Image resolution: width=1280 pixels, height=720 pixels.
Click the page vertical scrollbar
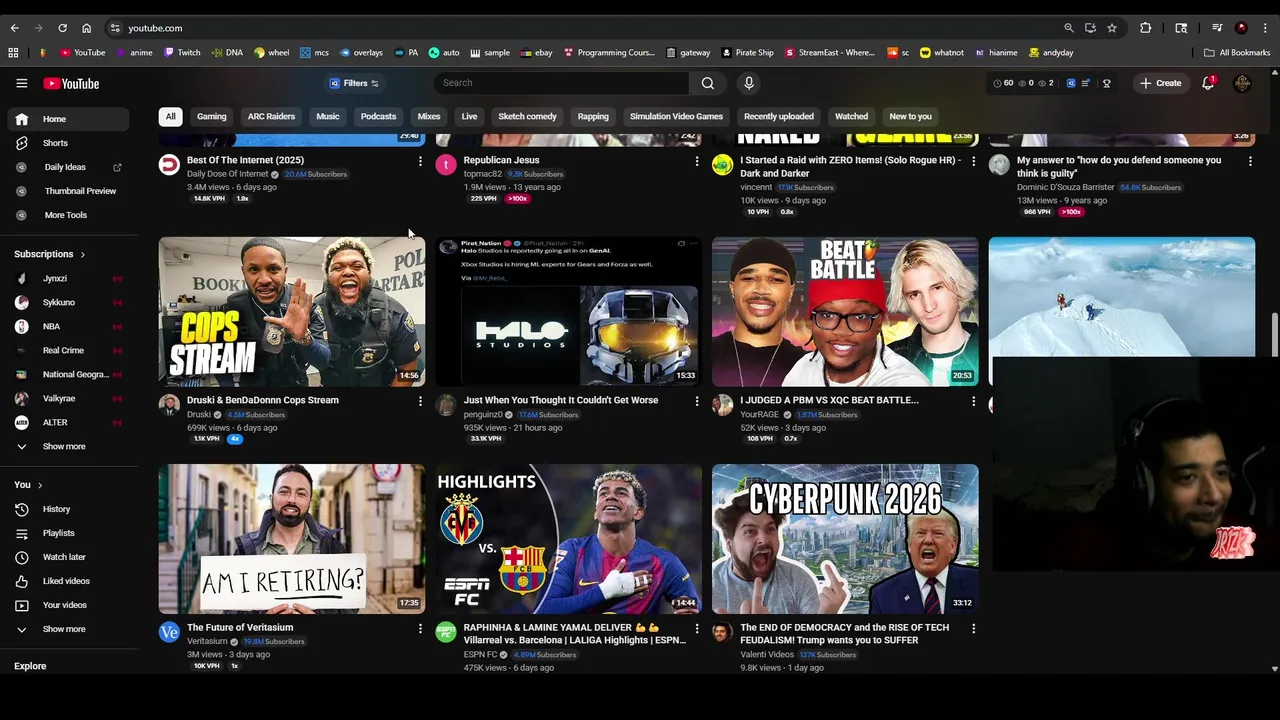point(1274,334)
